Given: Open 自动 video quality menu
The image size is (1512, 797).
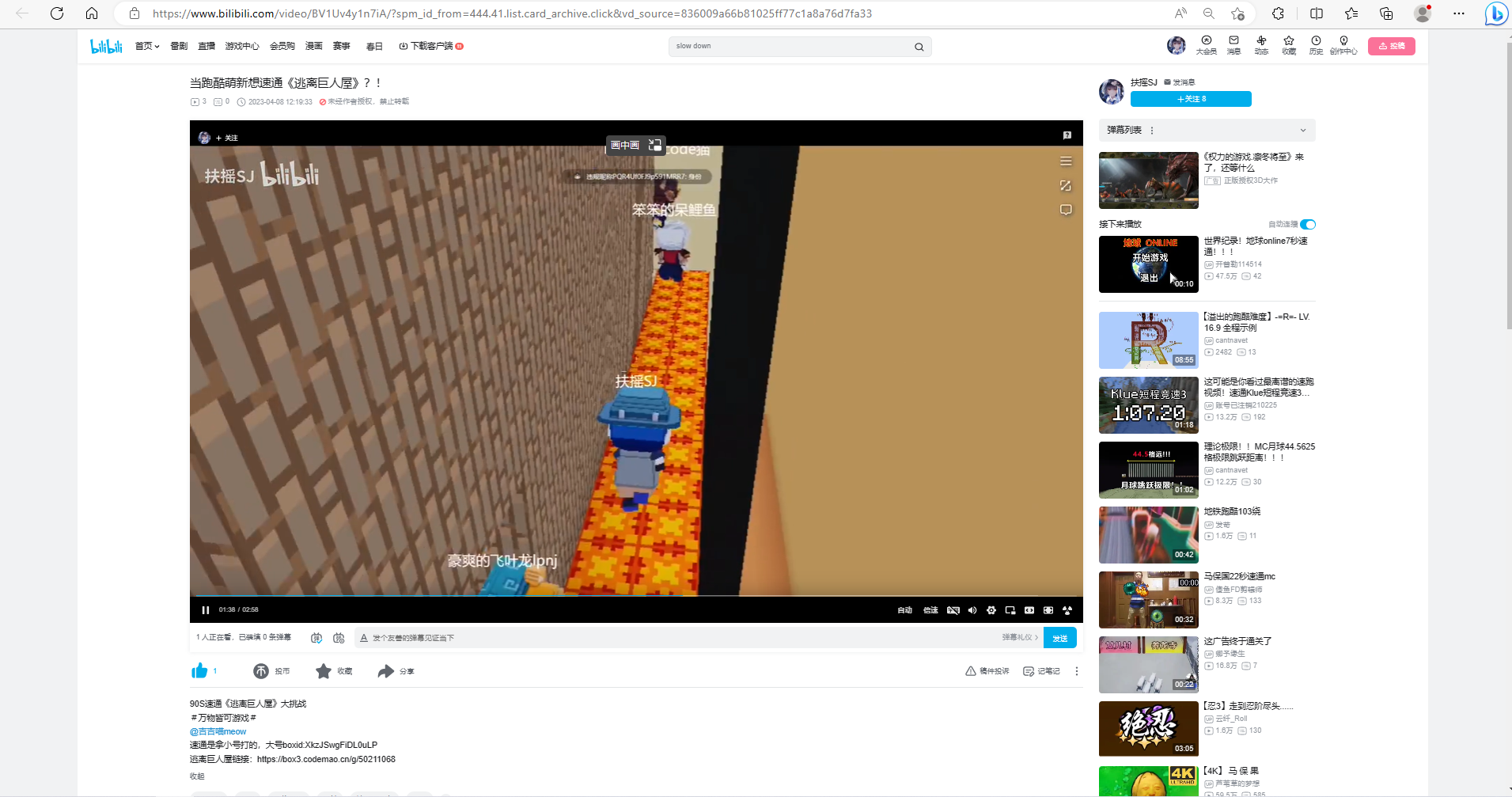Looking at the screenshot, I should click(x=904, y=610).
